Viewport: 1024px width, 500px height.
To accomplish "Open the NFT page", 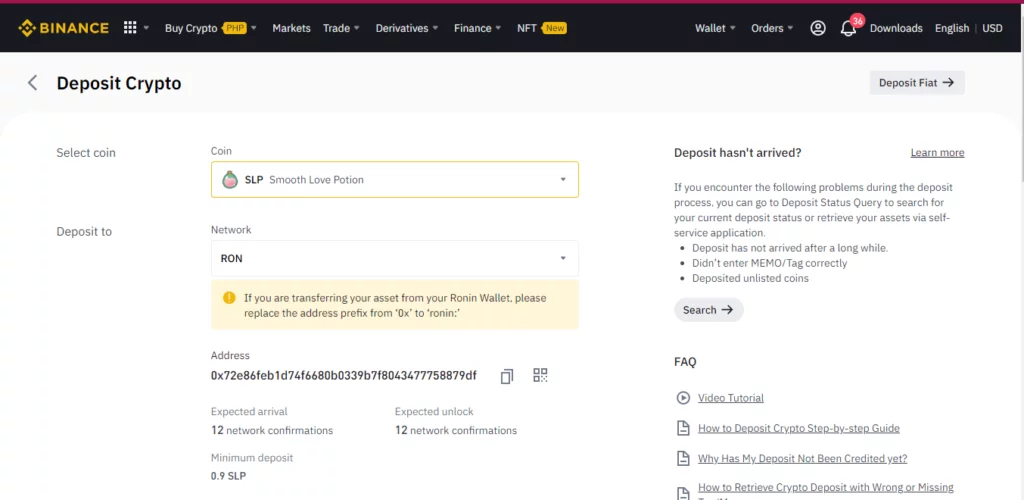I will 526,28.
